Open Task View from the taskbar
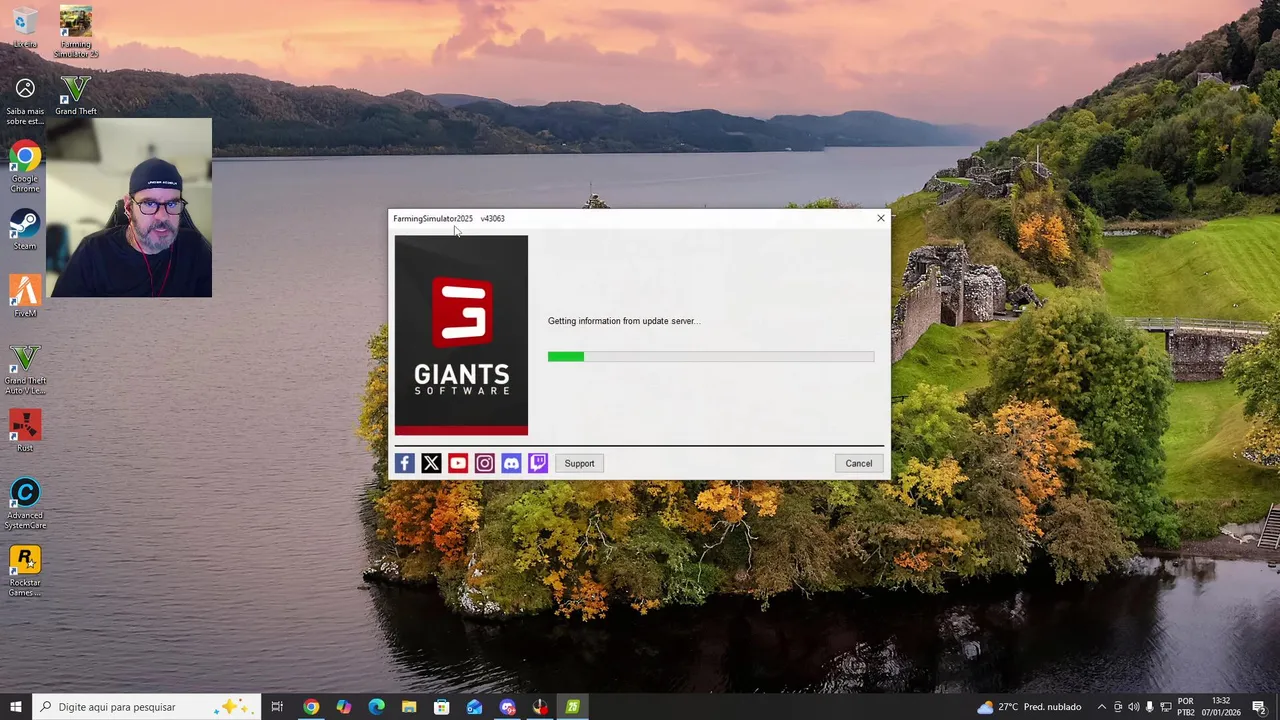This screenshot has height=720, width=1280. click(x=277, y=707)
